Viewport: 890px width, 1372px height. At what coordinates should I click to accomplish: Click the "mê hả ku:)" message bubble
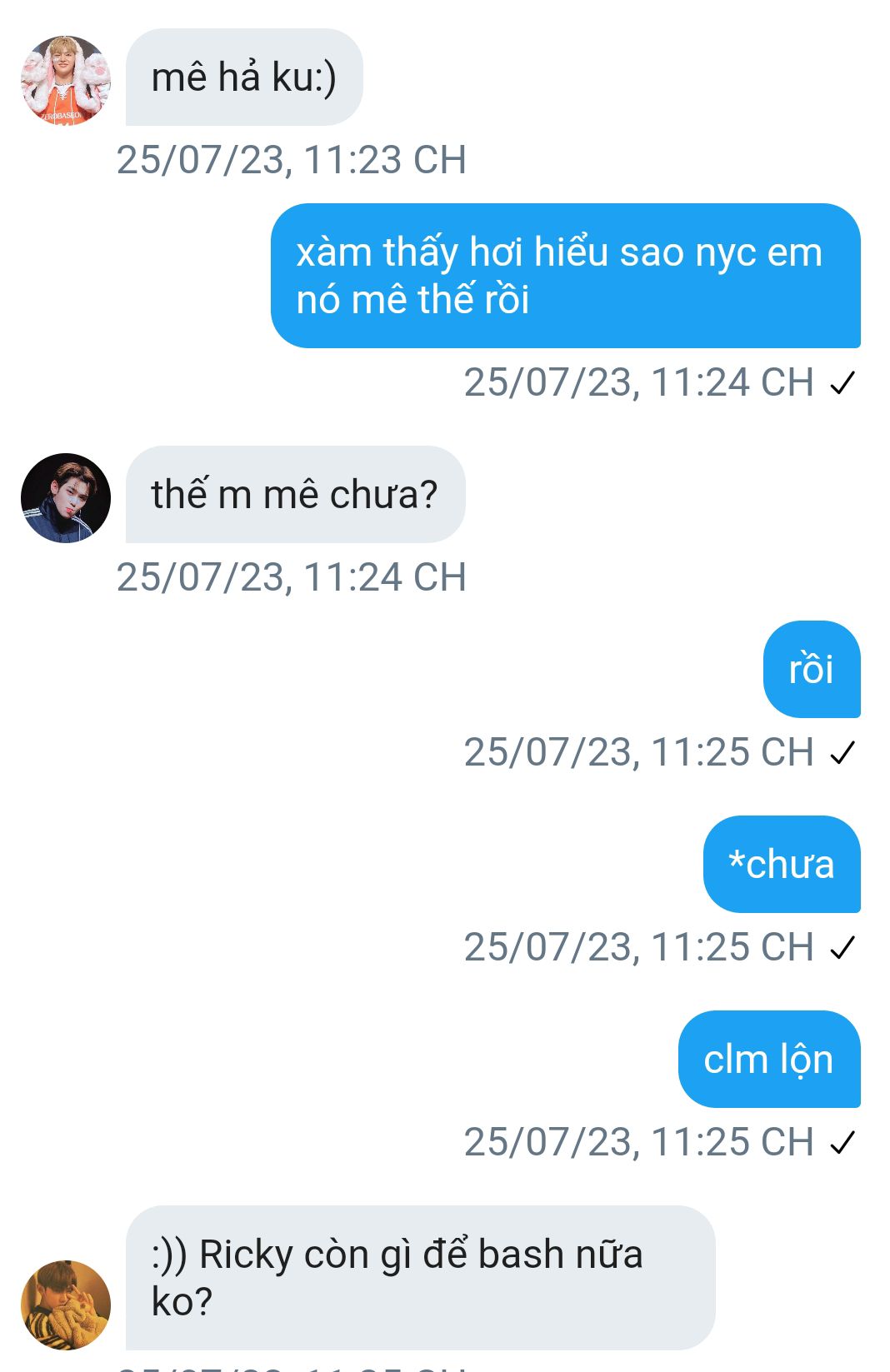click(x=244, y=77)
